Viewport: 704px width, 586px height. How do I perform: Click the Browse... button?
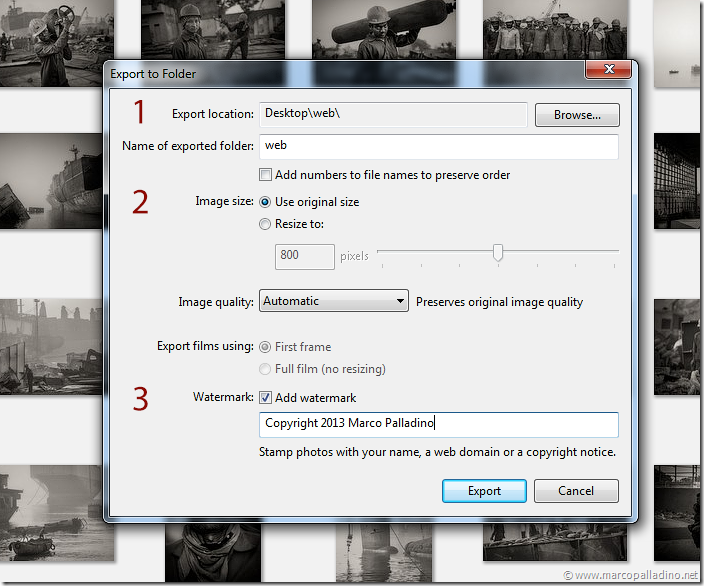(x=577, y=115)
